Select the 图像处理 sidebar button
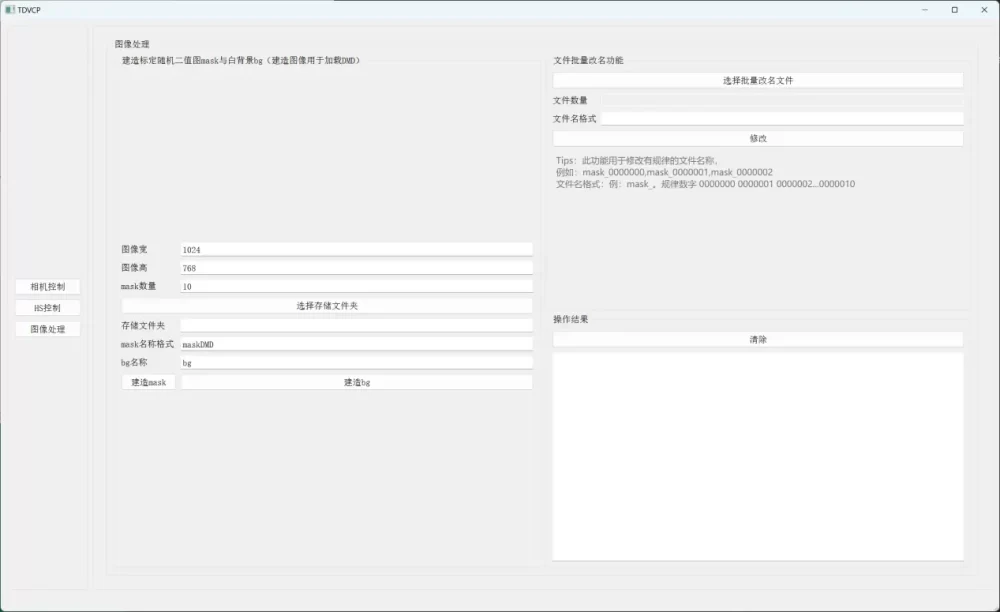This screenshot has width=1000, height=612. (47, 329)
